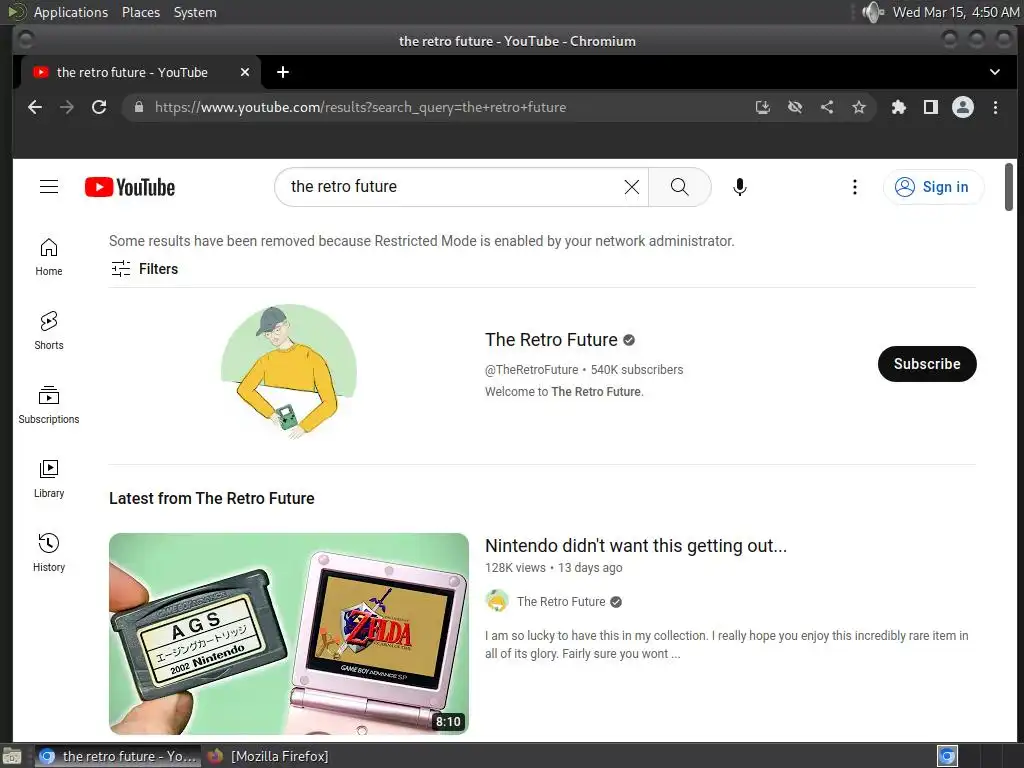Click the small channel avatar under video
The image size is (1024, 768).
point(497,601)
